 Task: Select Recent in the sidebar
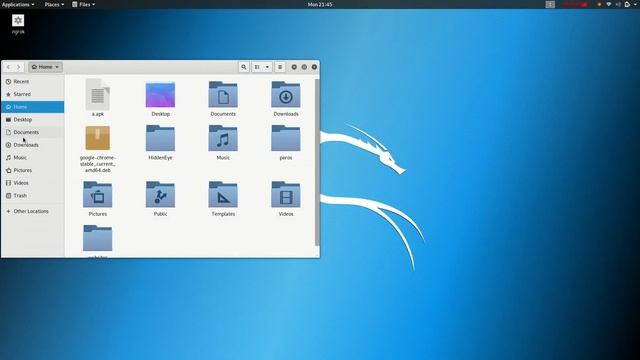(33, 82)
